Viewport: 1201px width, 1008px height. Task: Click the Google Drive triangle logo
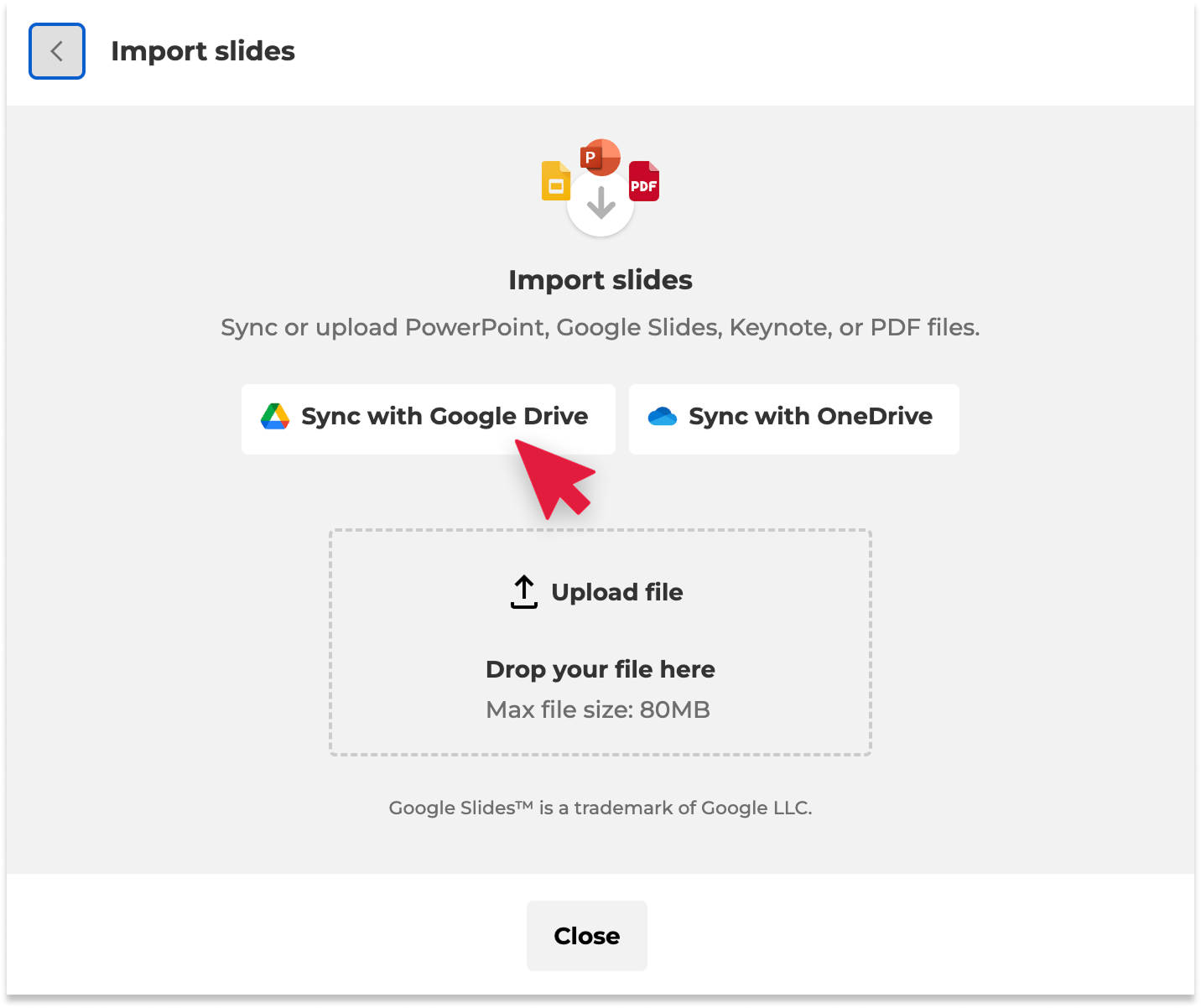pyautogui.click(x=275, y=417)
